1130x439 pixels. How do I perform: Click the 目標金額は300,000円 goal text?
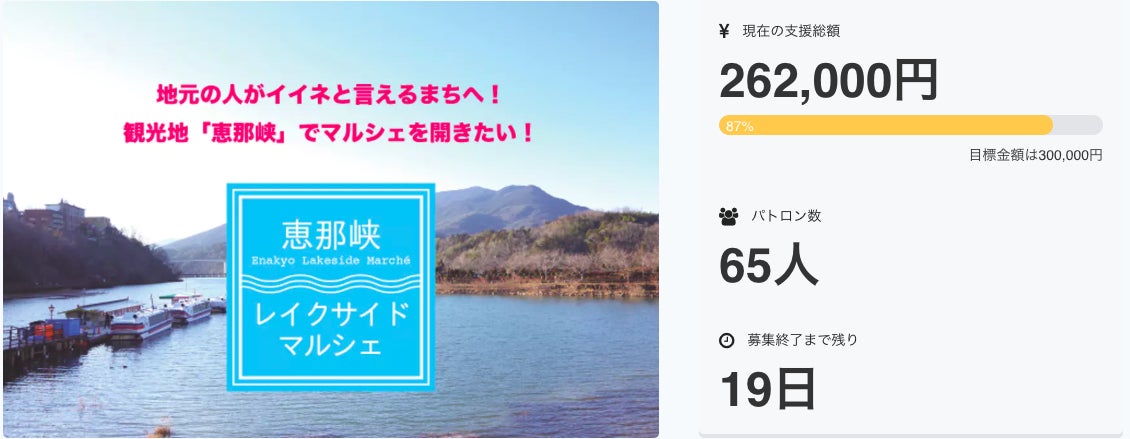pyautogui.click(x=1035, y=155)
